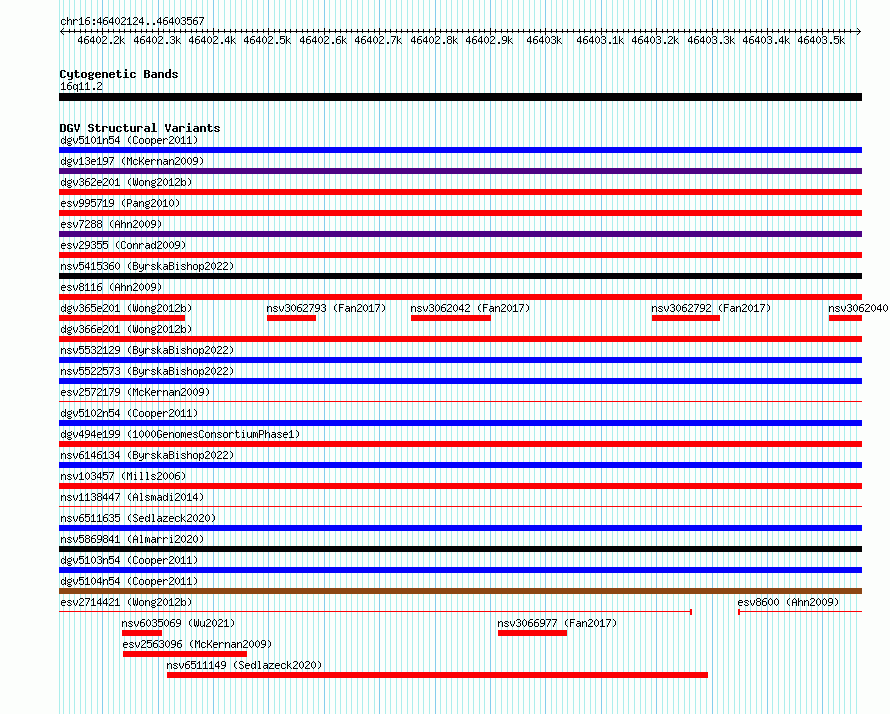Viewport: 890px width, 714px height.
Task: Open nsv5532129 (ByrskaBishop2022) label
Action: pyautogui.click(x=147, y=350)
